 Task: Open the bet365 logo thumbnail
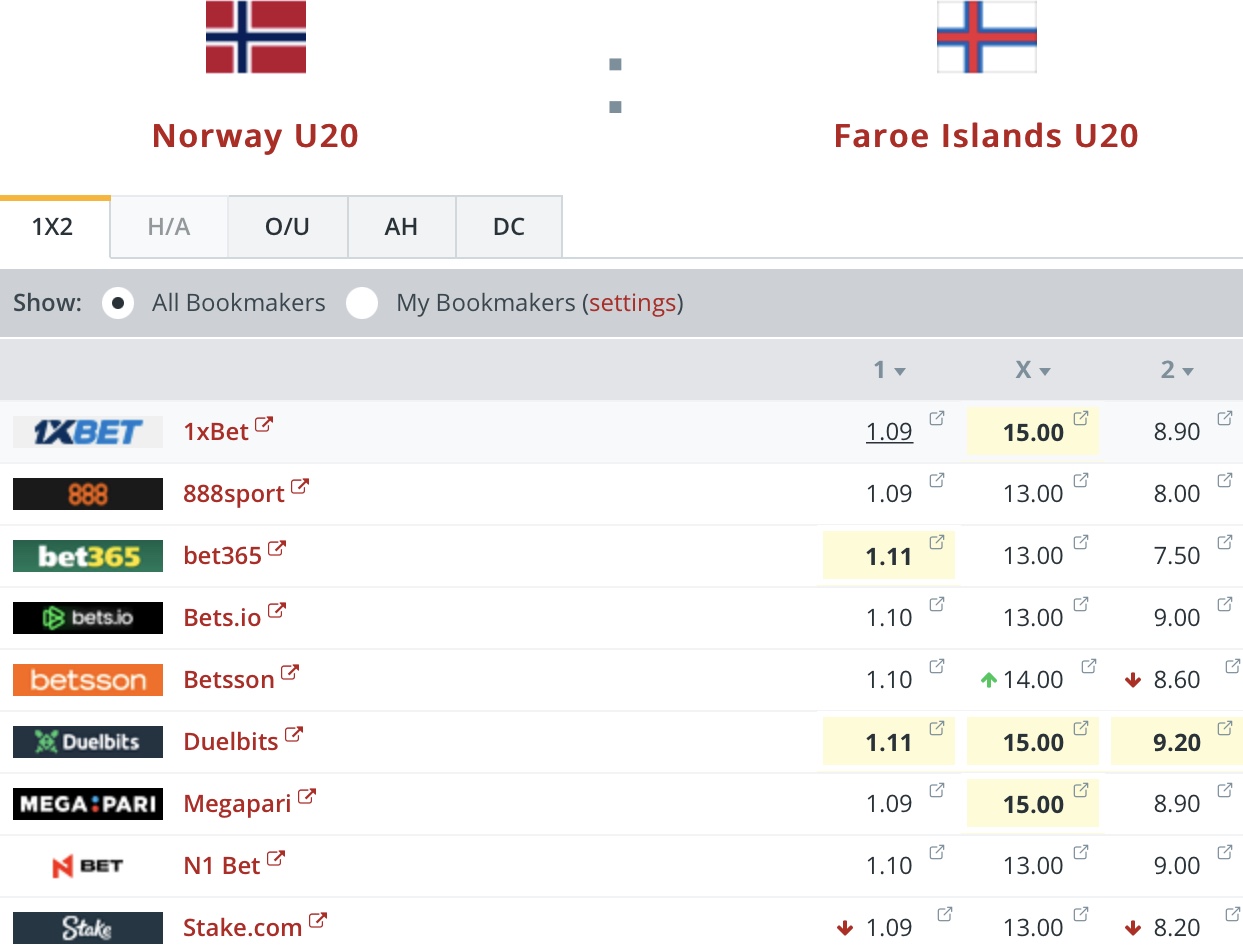click(88, 556)
